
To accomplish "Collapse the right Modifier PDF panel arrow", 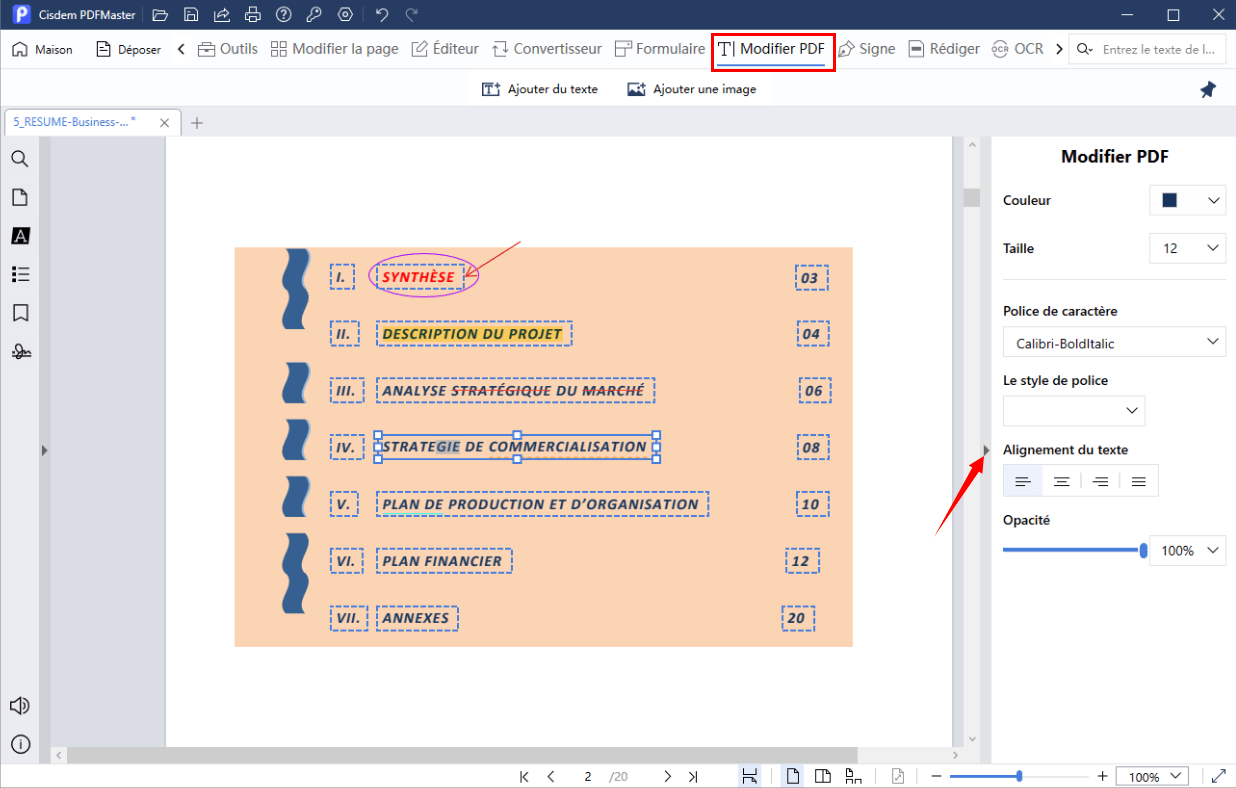I will point(985,451).
